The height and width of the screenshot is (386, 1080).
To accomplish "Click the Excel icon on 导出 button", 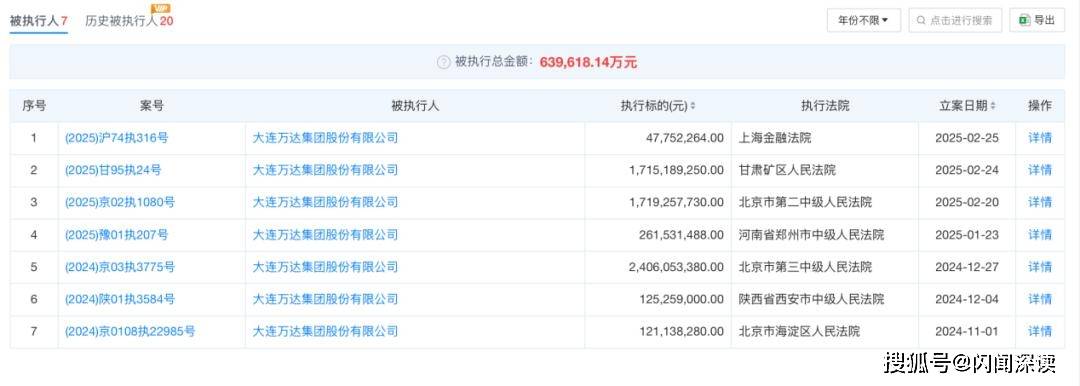I will coord(1024,20).
